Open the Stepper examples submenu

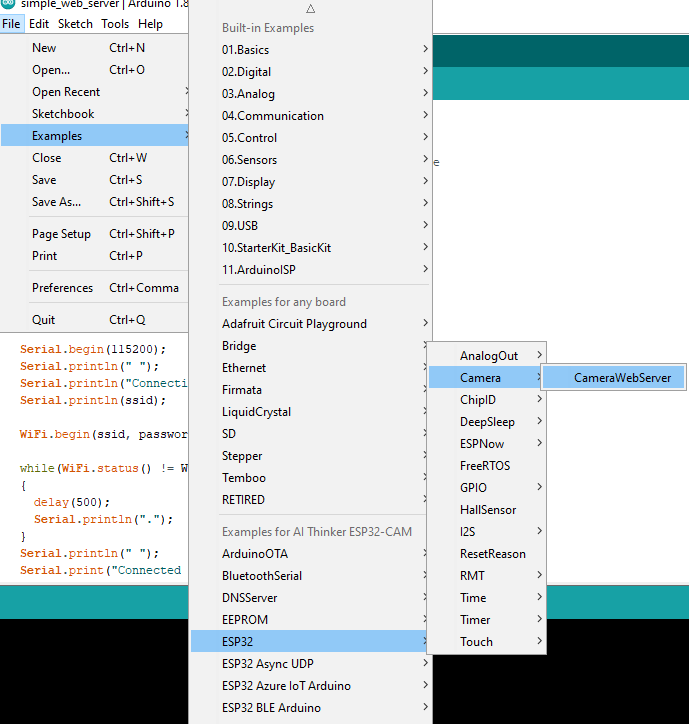308,456
